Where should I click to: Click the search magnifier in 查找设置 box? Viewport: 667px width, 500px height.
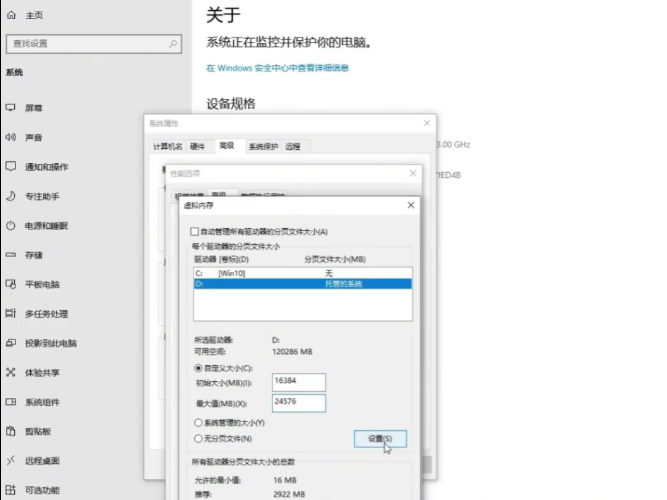coord(174,44)
